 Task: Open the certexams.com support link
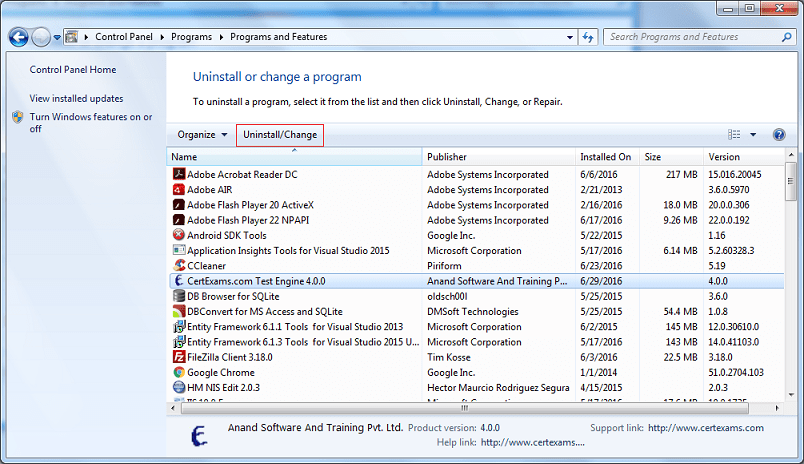(x=706, y=428)
